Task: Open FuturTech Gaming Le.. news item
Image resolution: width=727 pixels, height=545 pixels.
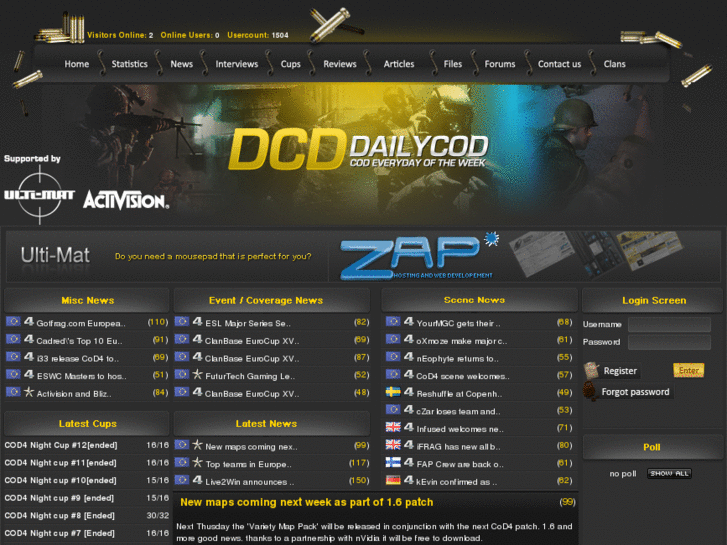Action: (x=250, y=376)
